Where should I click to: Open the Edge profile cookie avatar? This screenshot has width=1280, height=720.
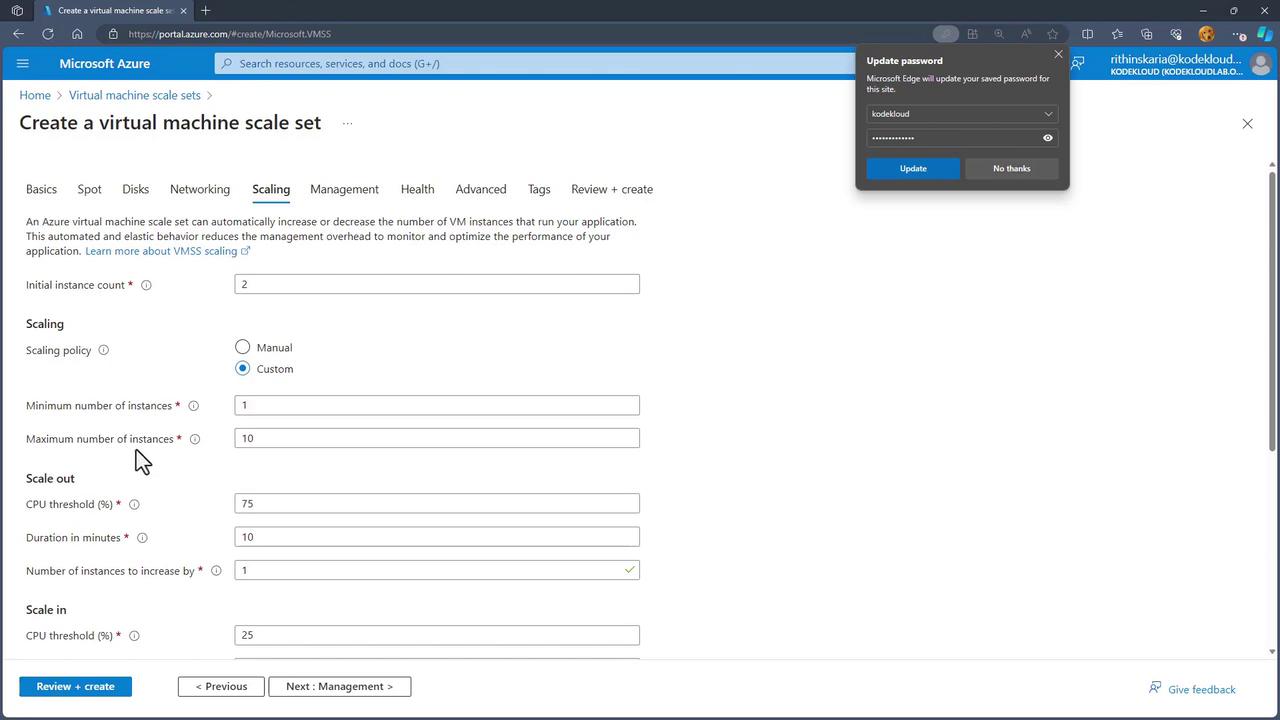pos(1206,34)
